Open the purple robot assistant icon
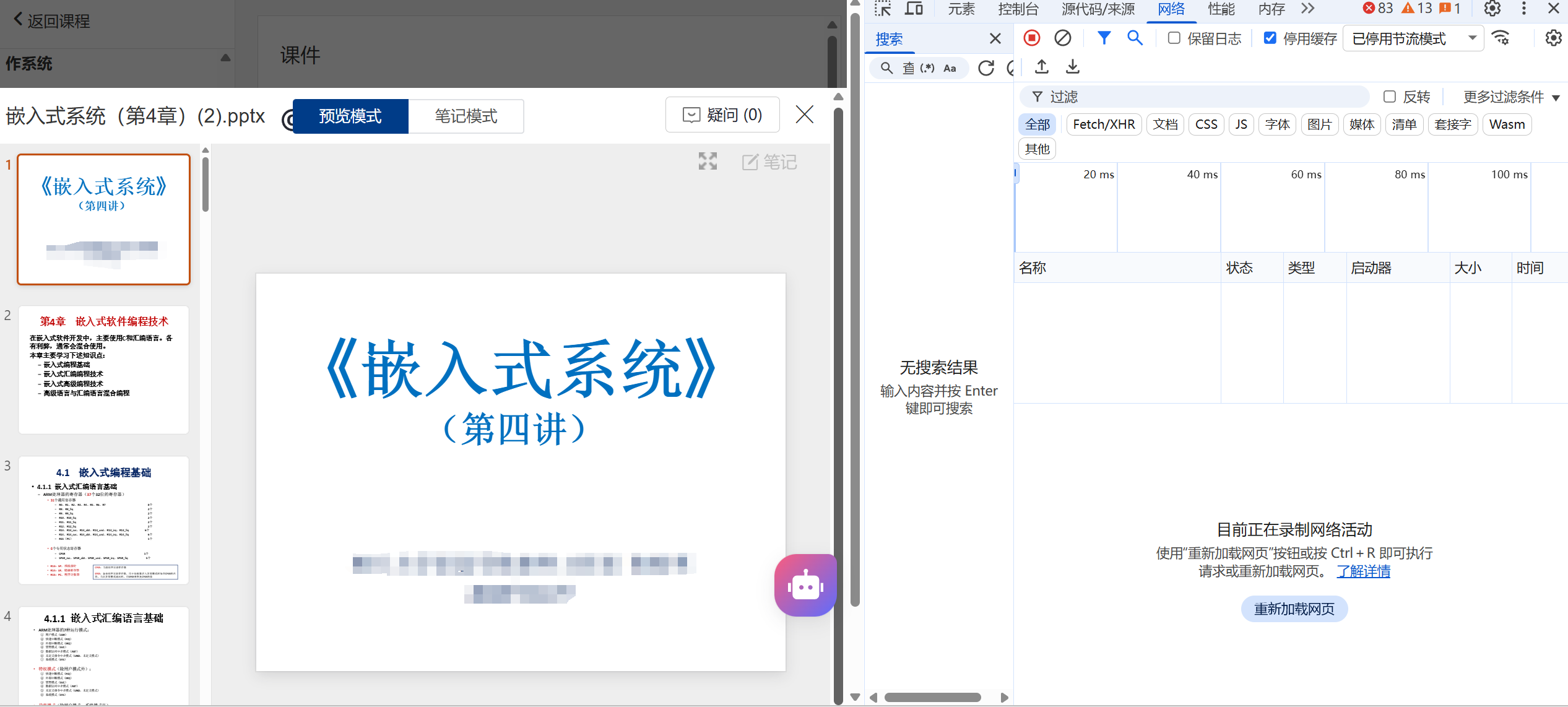 point(805,586)
